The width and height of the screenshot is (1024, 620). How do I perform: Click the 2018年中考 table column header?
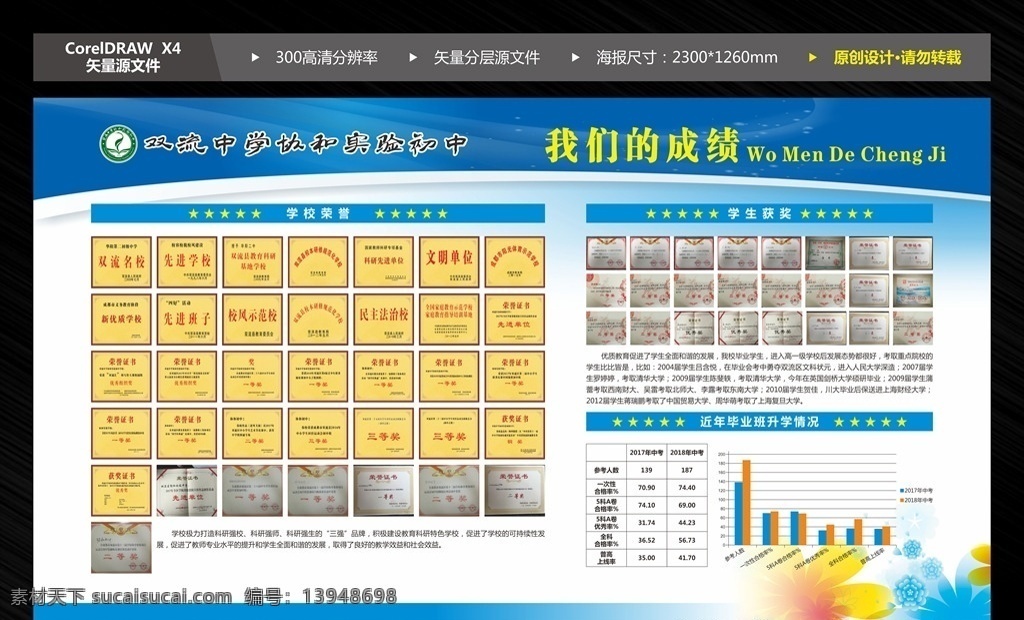687,452
